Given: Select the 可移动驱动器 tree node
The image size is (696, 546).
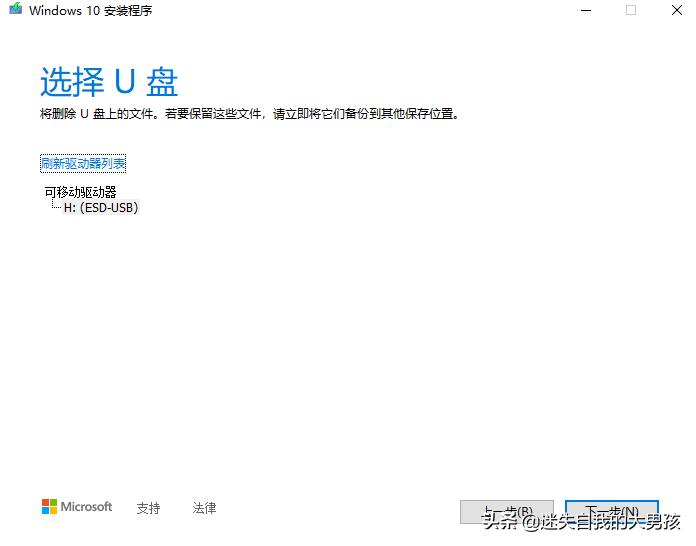Looking at the screenshot, I should 80,192.
